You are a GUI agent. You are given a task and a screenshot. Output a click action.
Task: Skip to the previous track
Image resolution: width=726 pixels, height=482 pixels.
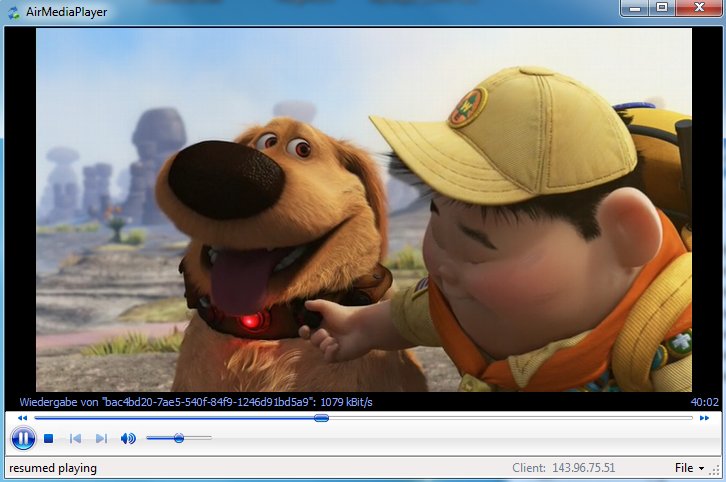point(75,438)
